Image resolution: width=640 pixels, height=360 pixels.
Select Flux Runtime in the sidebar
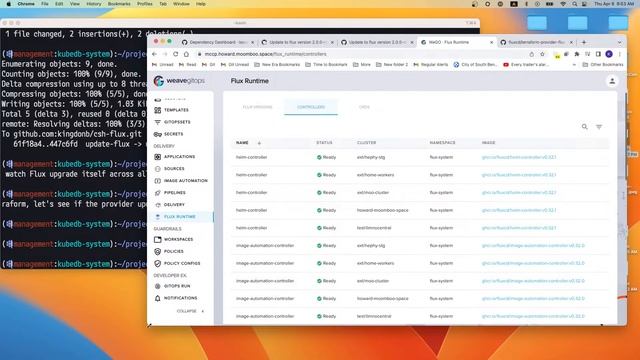coord(180,217)
